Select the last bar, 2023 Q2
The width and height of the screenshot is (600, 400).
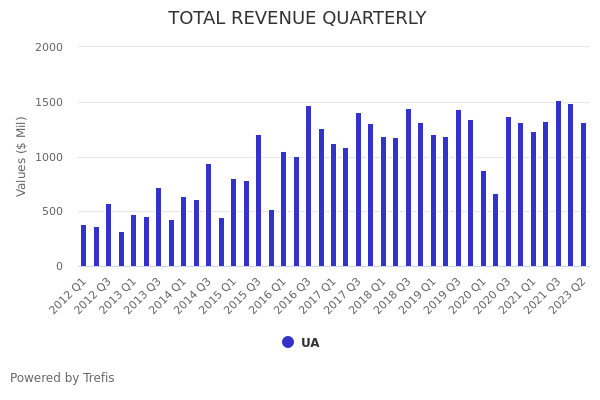click(583, 195)
